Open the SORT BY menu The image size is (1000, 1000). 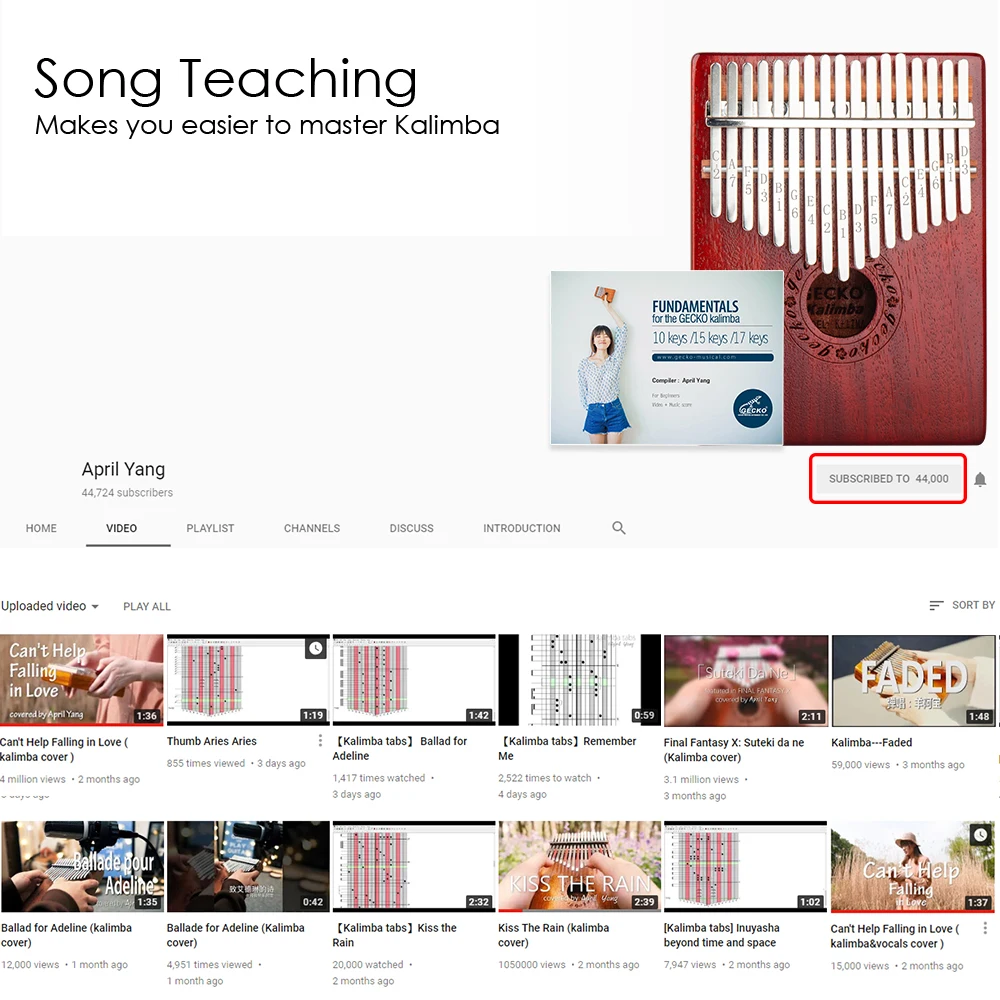pos(962,605)
